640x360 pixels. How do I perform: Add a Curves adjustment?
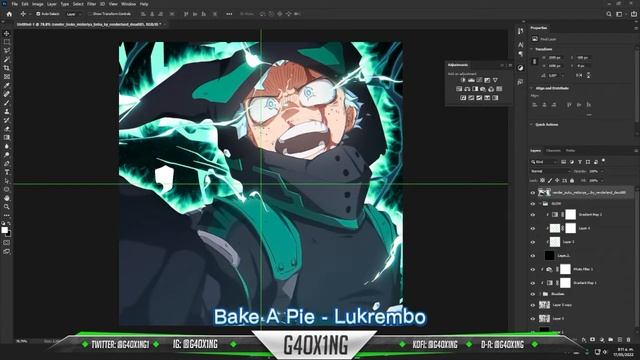point(479,80)
